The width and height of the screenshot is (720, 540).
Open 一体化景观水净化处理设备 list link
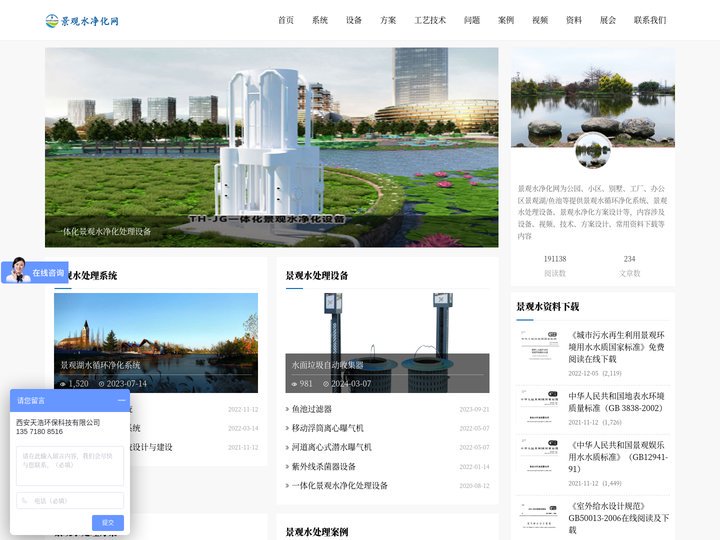(x=340, y=485)
